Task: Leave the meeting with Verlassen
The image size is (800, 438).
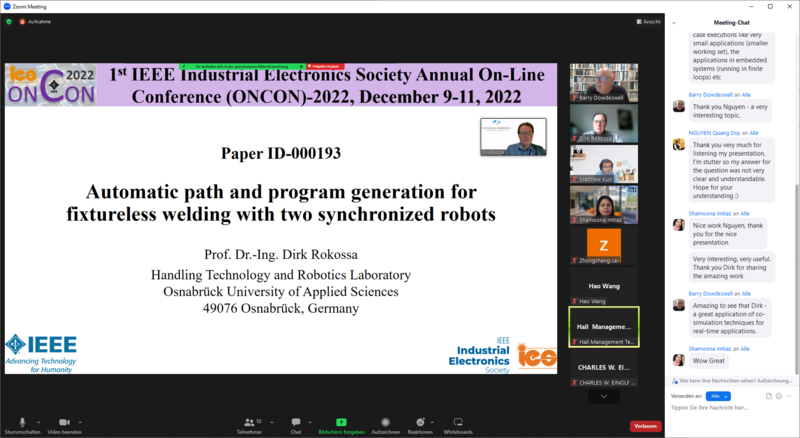Action: click(645, 426)
